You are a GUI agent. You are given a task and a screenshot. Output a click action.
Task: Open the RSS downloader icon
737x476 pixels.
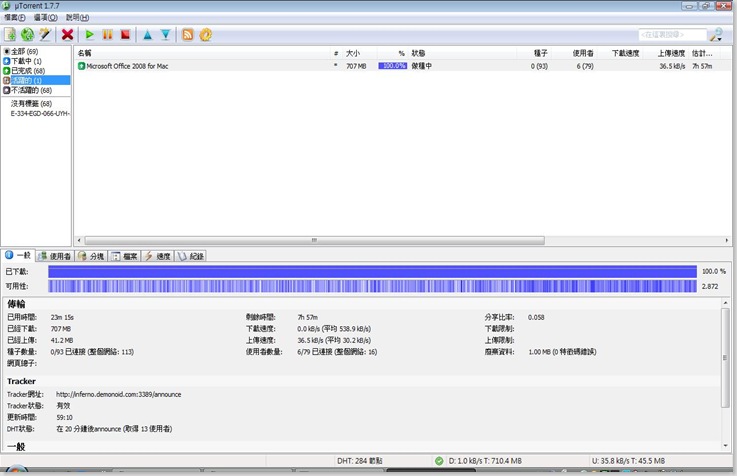coord(188,34)
